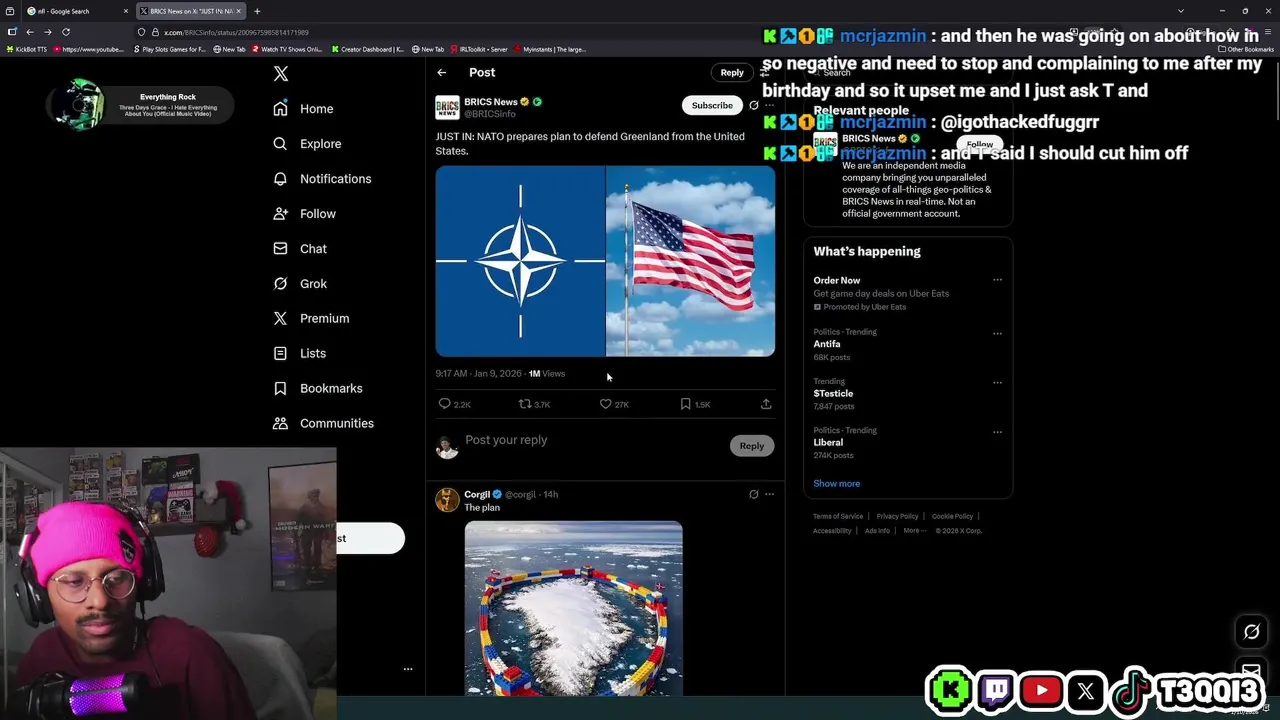Image resolution: width=1280 pixels, height=720 pixels.
Task: Open more options for the Order Now promotion
Action: (x=997, y=281)
